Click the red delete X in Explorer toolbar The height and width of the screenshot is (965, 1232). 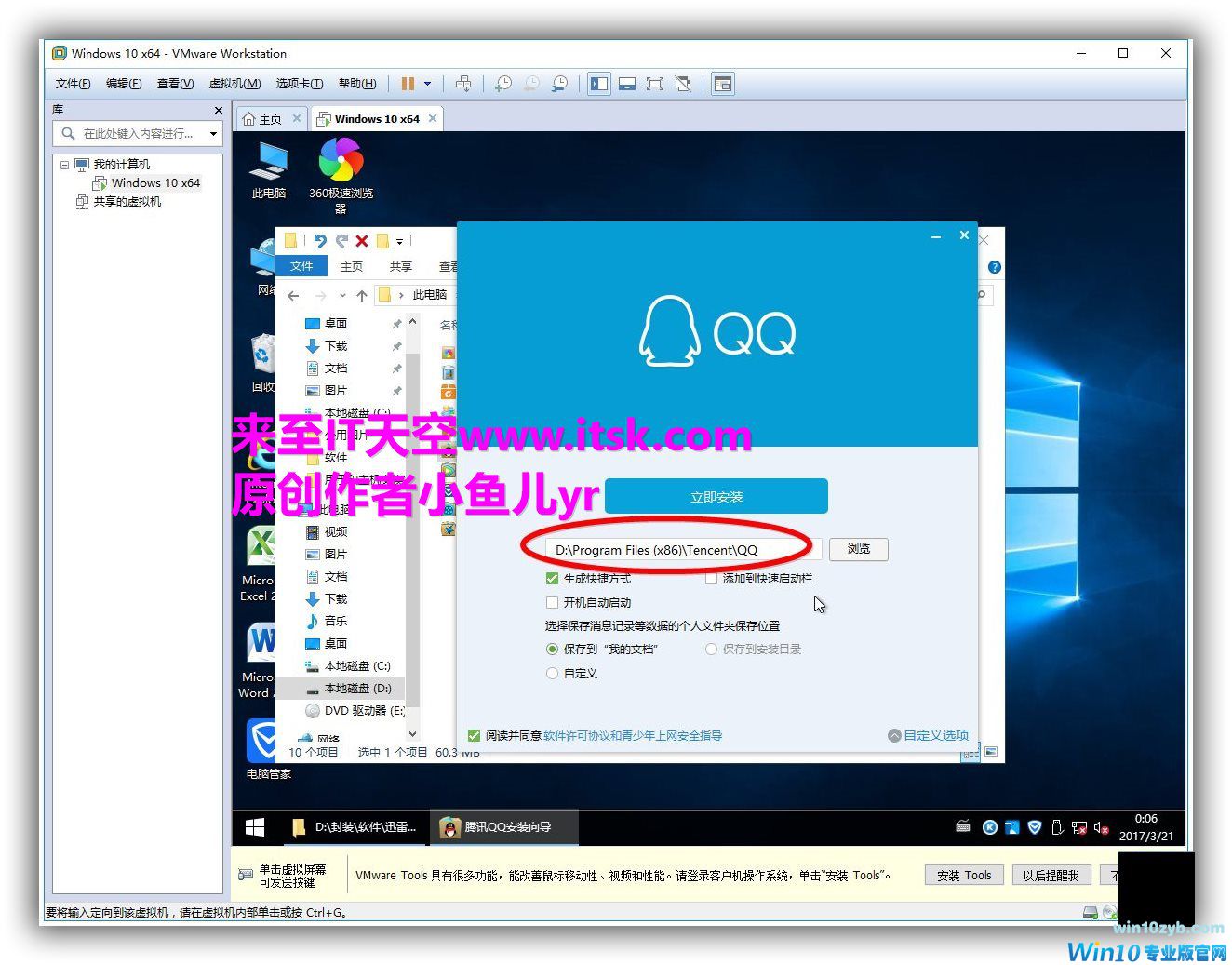(362, 241)
